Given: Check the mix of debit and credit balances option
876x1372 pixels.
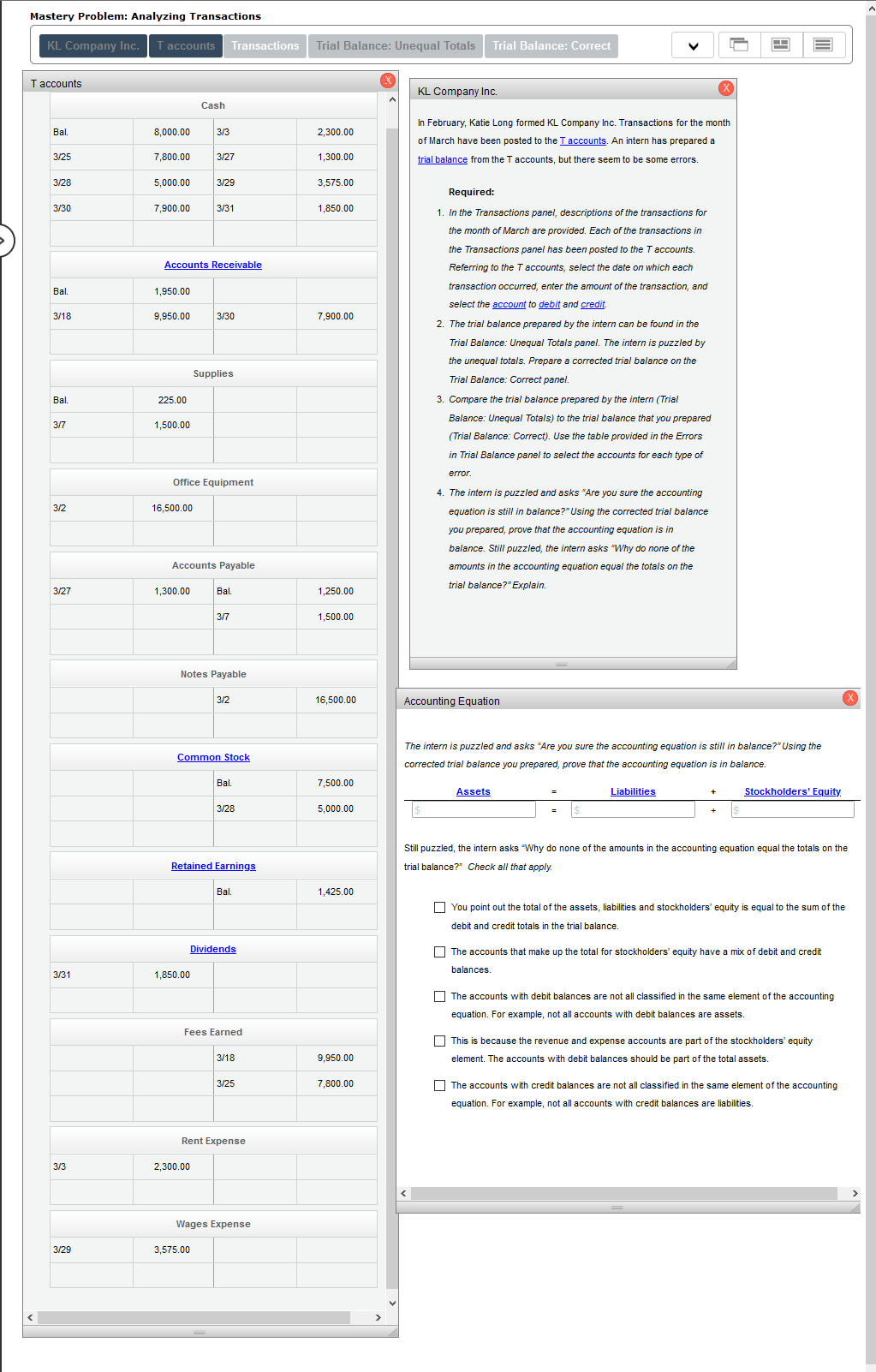Looking at the screenshot, I should click(439, 951).
